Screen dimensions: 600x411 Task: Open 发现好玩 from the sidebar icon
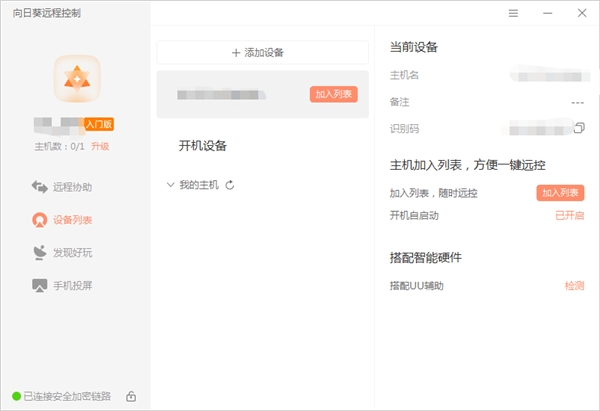(40, 252)
